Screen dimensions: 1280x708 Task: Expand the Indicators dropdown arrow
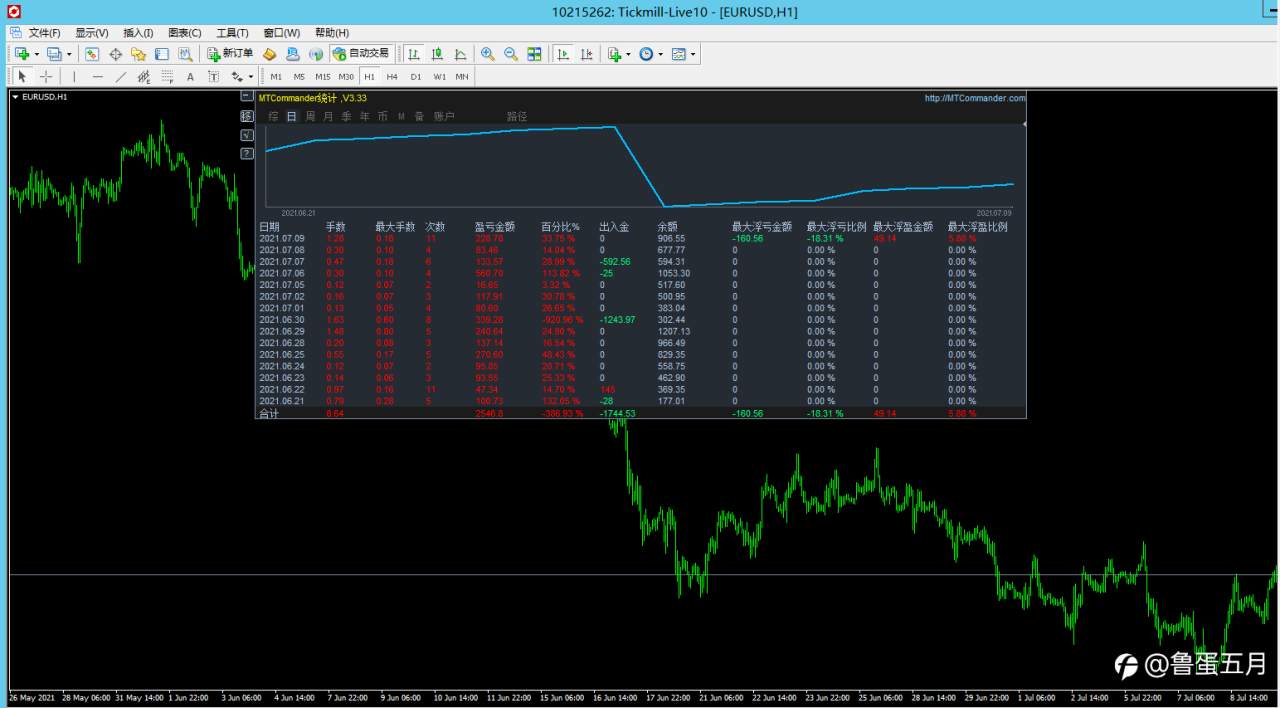click(628, 54)
